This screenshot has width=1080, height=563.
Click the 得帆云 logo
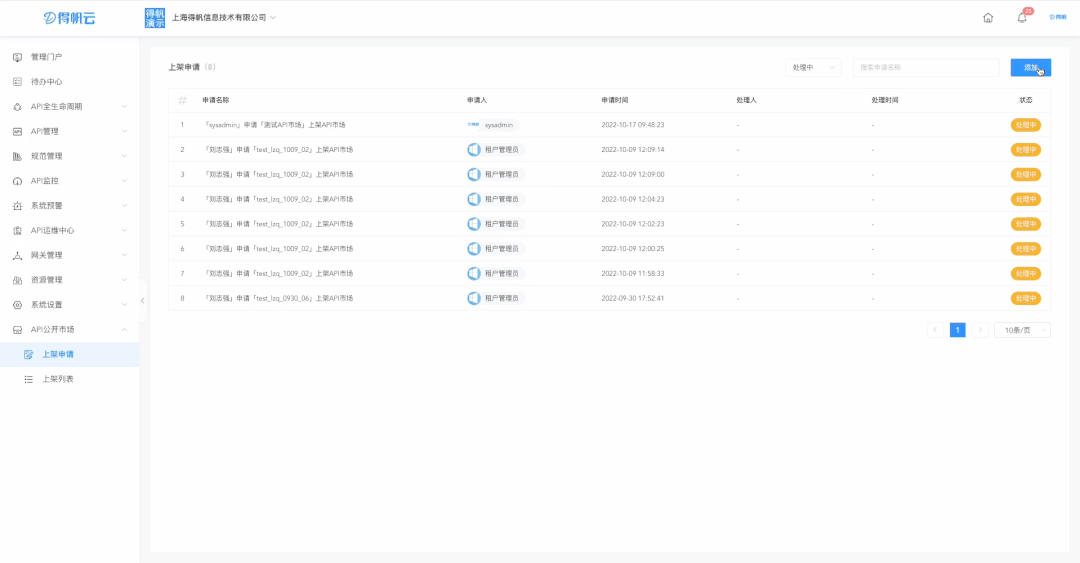[x=69, y=18]
